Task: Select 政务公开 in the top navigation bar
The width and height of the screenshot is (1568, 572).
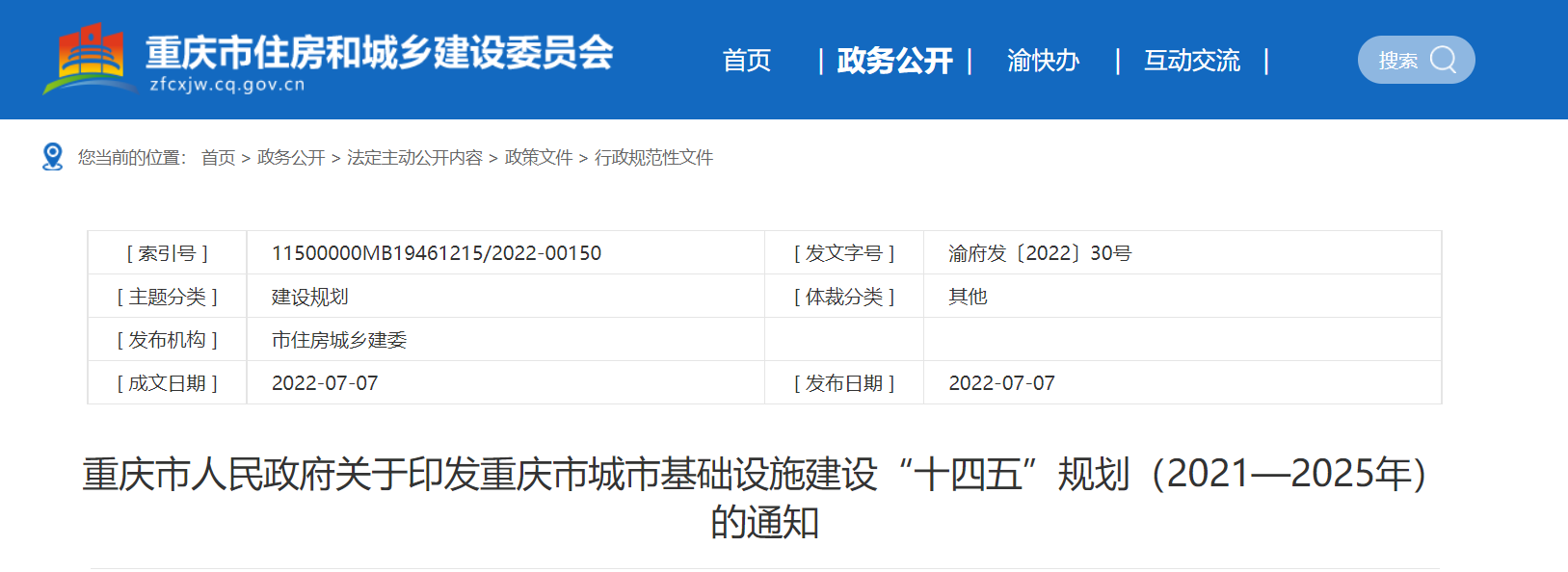Action: [894, 61]
